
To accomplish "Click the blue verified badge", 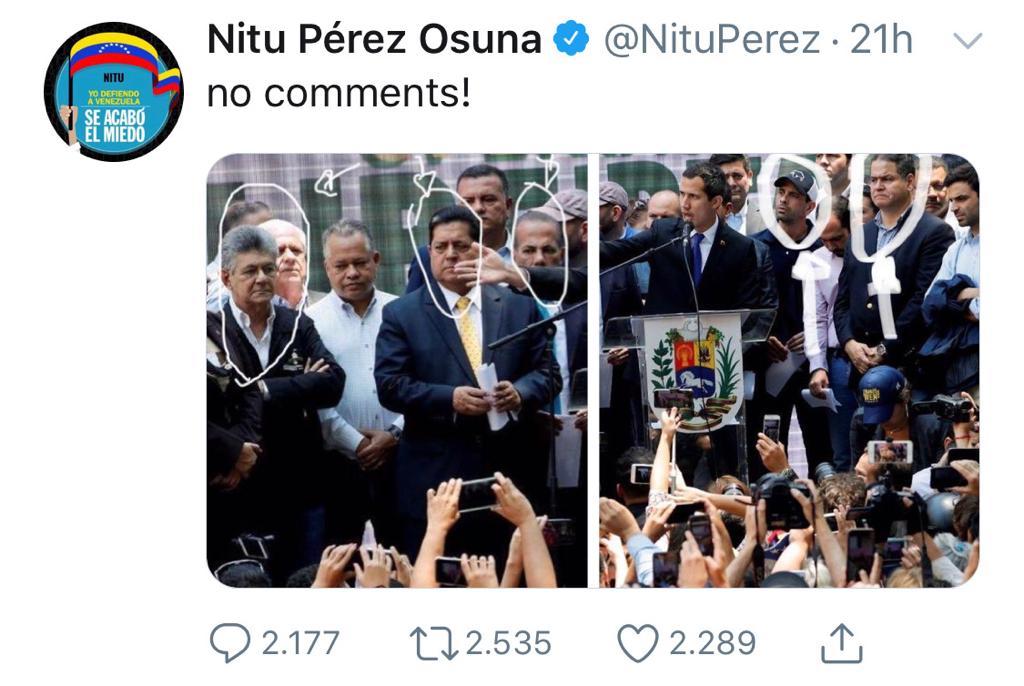I will tap(571, 39).
